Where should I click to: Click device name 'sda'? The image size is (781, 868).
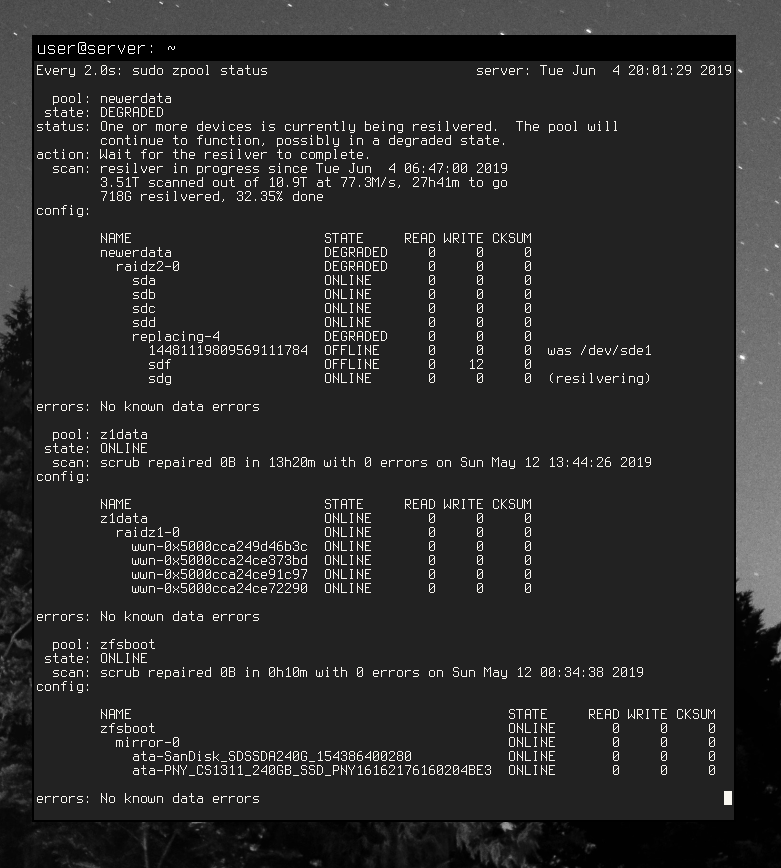(144, 281)
